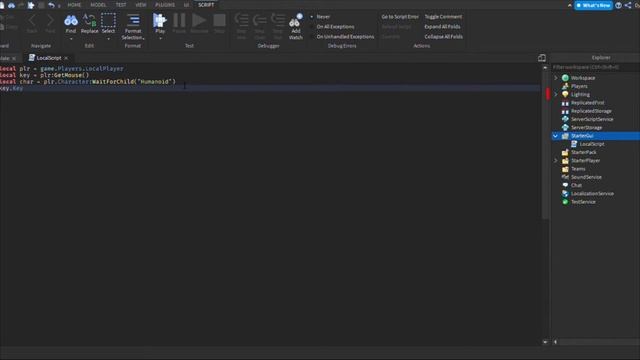Click the SoundService icon in Explorer
The width and height of the screenshot is (640, 360).
click(x=565, y=177)
